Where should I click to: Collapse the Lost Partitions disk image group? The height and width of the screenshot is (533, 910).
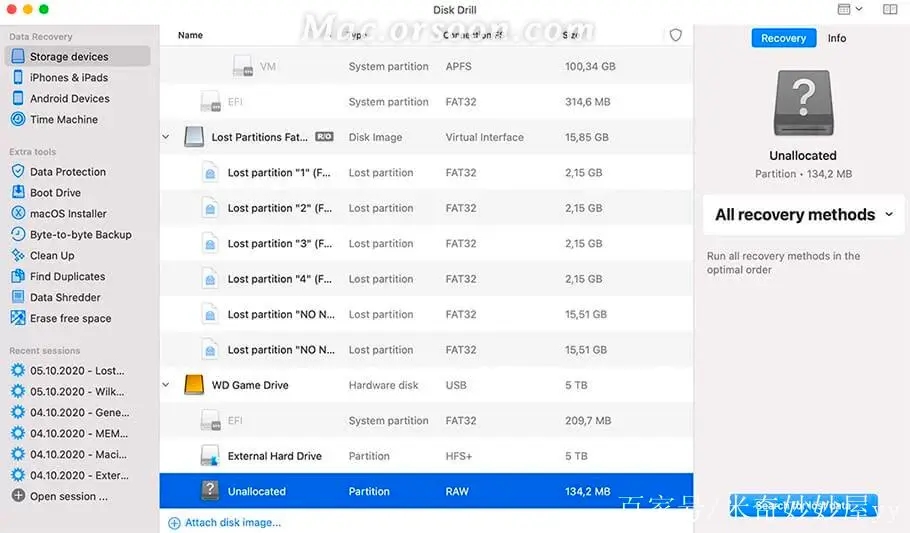[166, 137]
